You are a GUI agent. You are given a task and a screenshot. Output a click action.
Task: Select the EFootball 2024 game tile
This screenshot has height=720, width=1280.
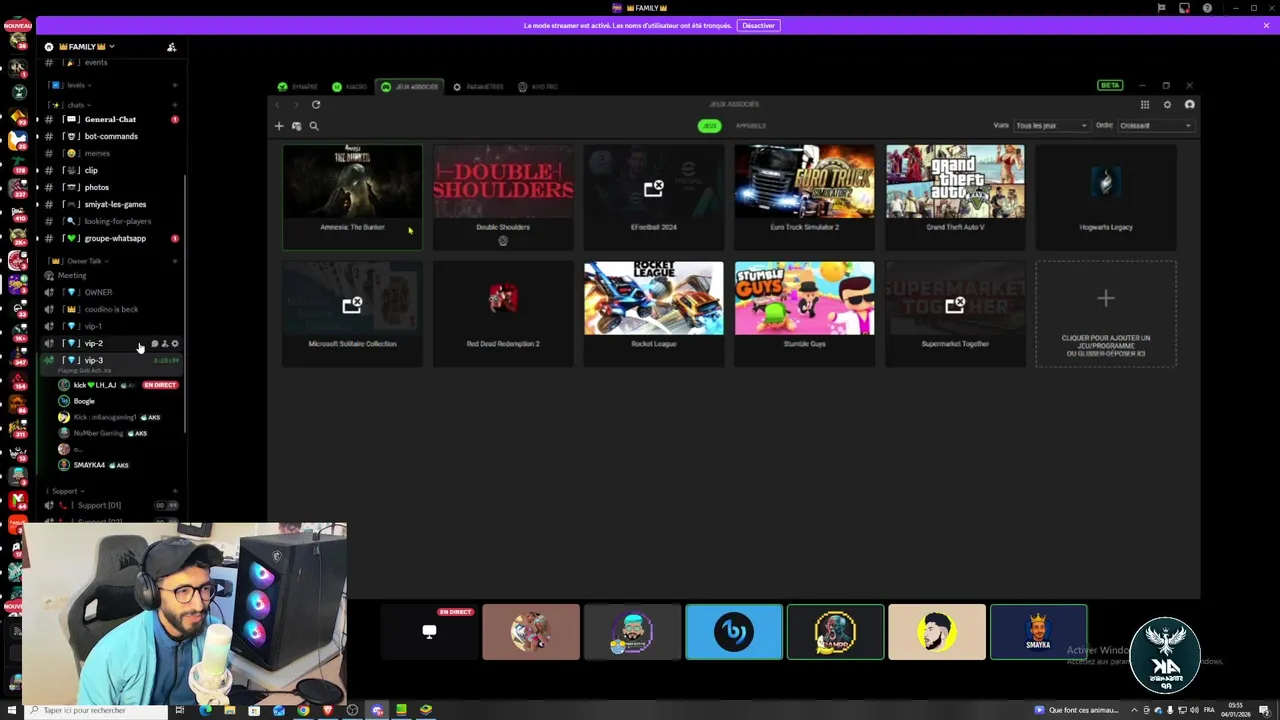654,196
